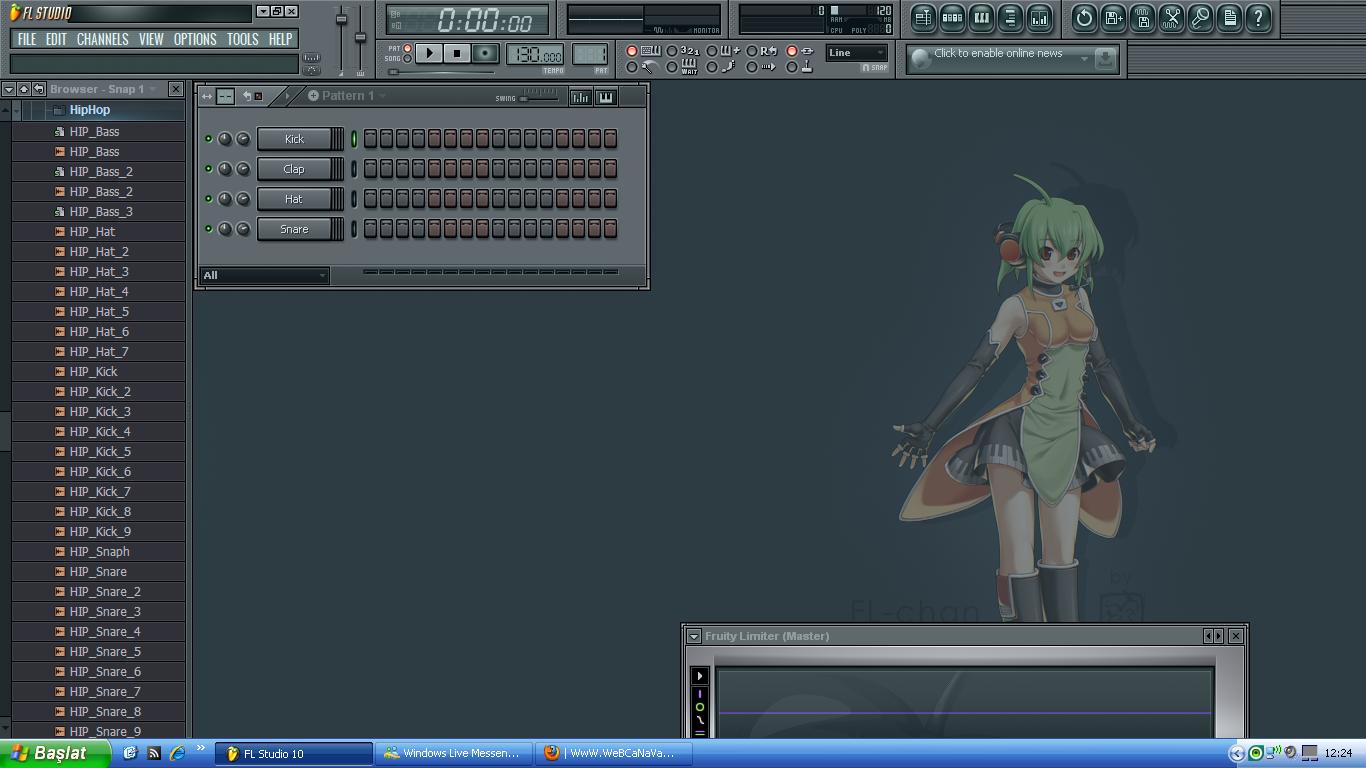The width and height of the screenshot is (1366, 768).
Task: Show graph editor in Pattern 1 window
Action: coord(580,97)
